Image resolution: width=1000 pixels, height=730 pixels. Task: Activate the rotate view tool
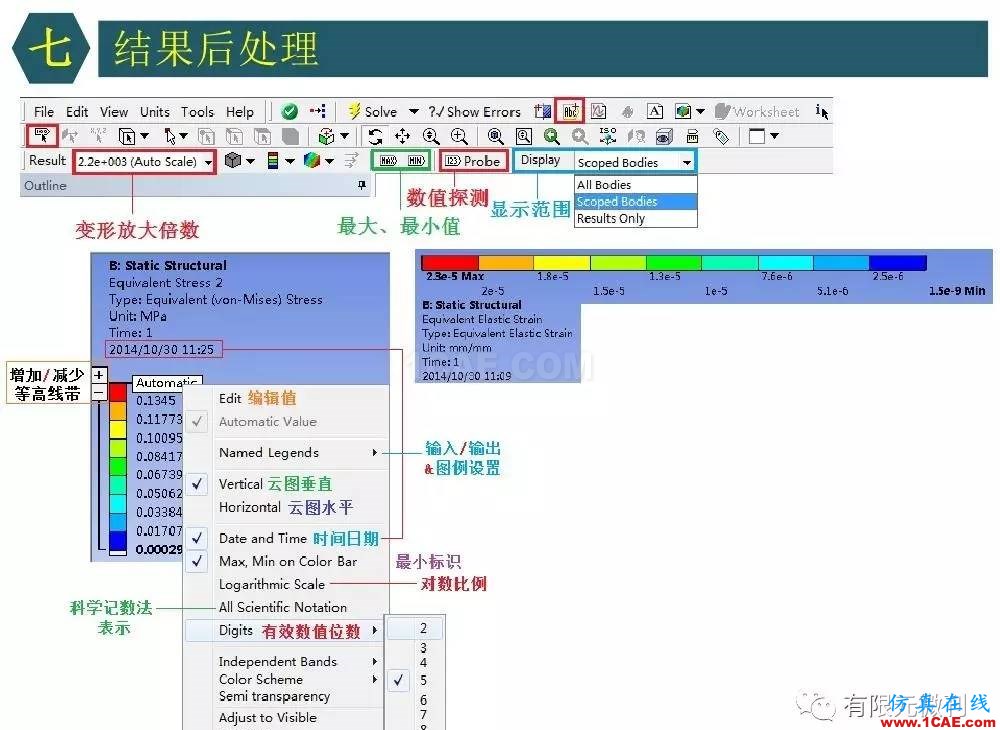click(x=375, y=136)
